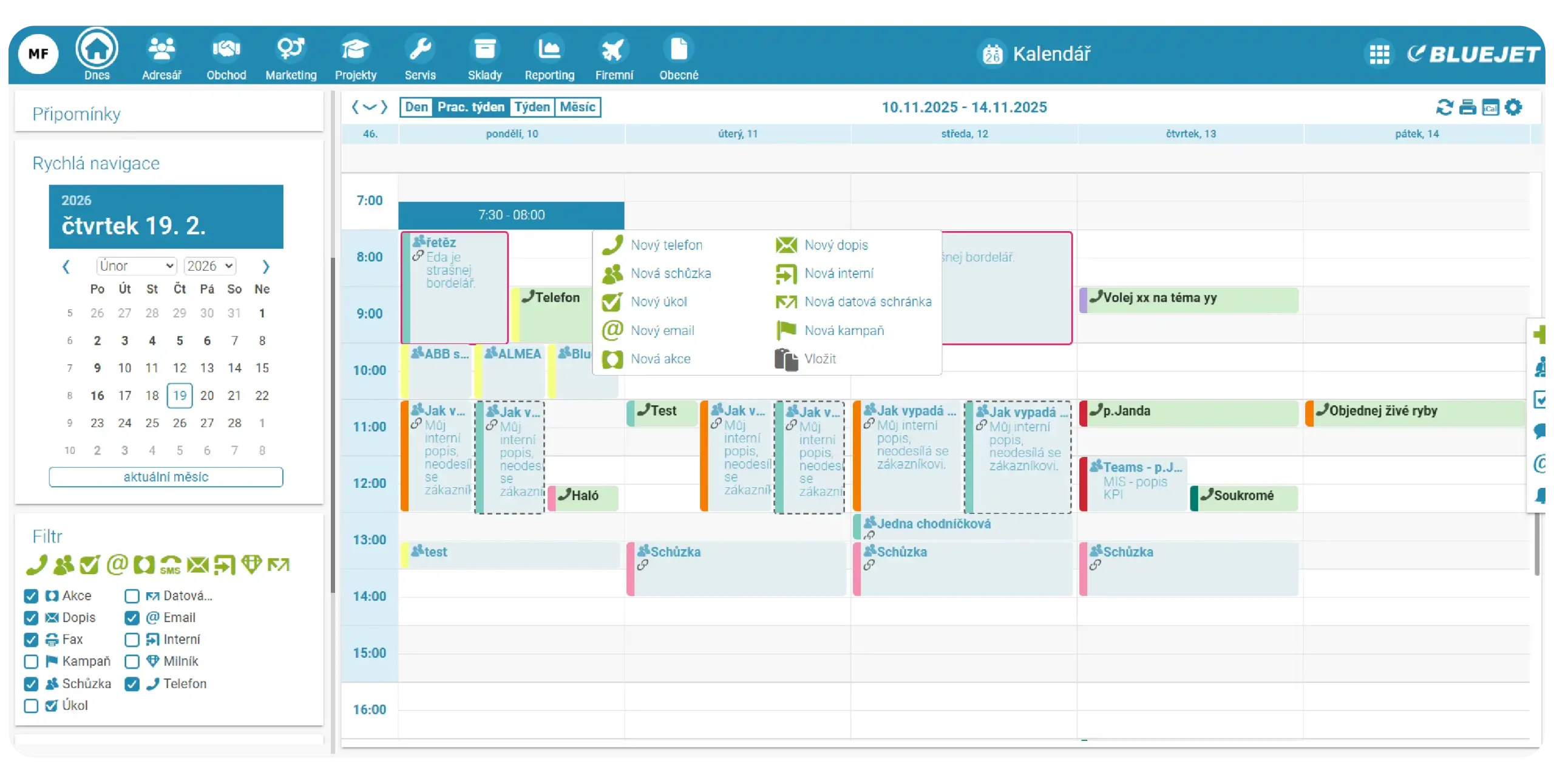
Task: Click the calendar date-range down chevron
Action: point(370,107)
